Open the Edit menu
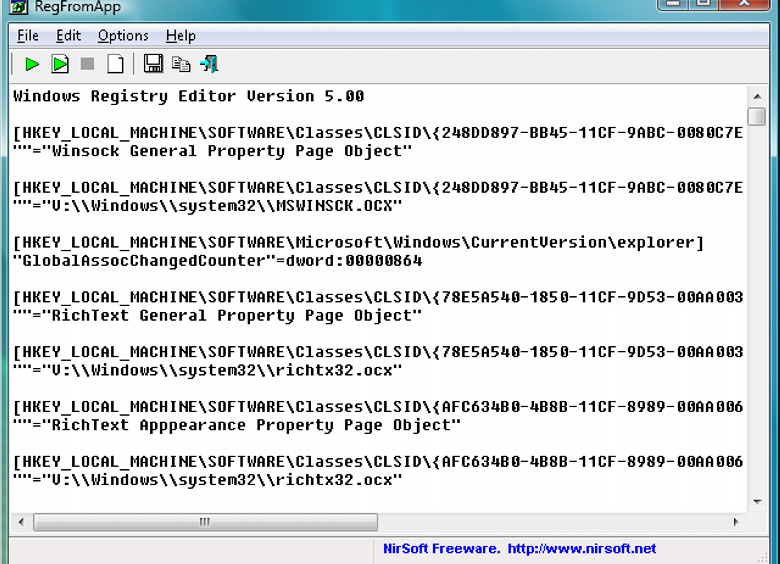 pyautogui.click(x=68, y=36)
